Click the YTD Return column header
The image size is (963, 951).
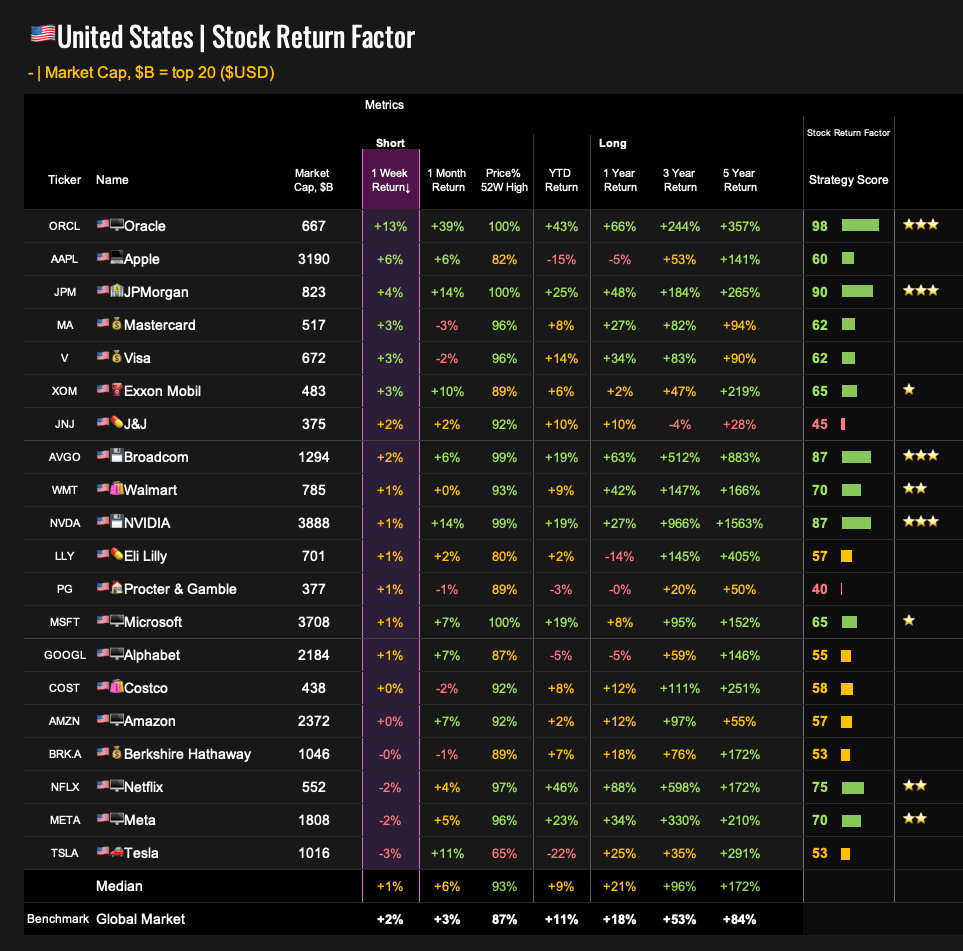tap(561, 180)
